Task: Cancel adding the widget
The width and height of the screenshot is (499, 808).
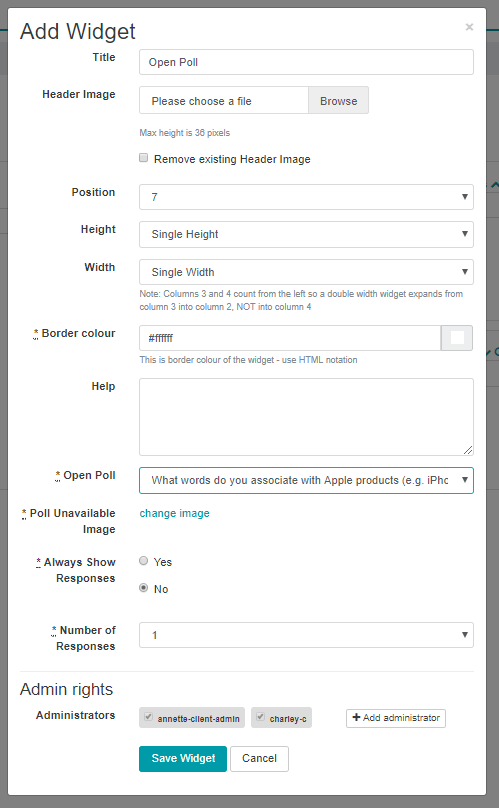Action: tap(259, 759)
